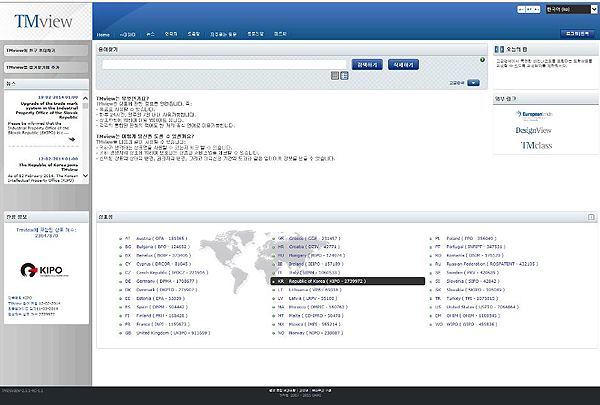Open the WIPO office link
This screenshot has width=600, height=405.
472,324
